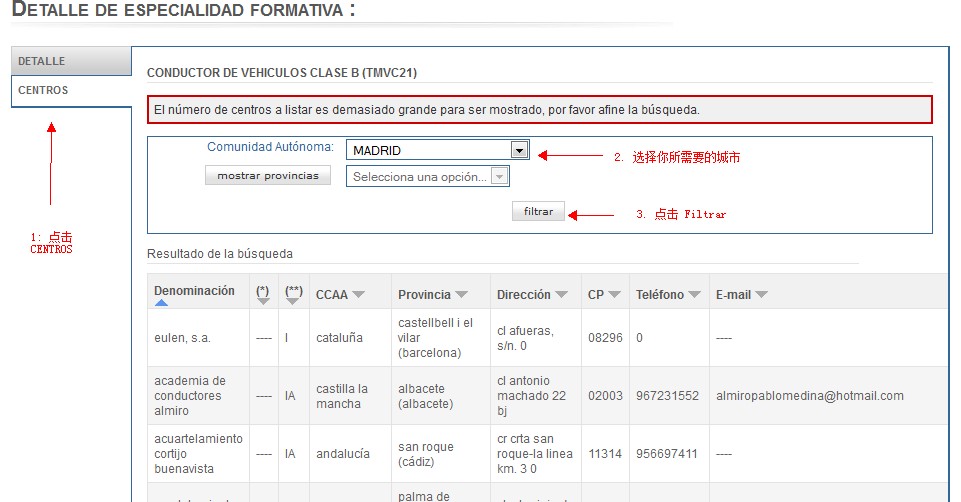Click the red warning message banner
961x502 pixels.
[x=539, y=109]
